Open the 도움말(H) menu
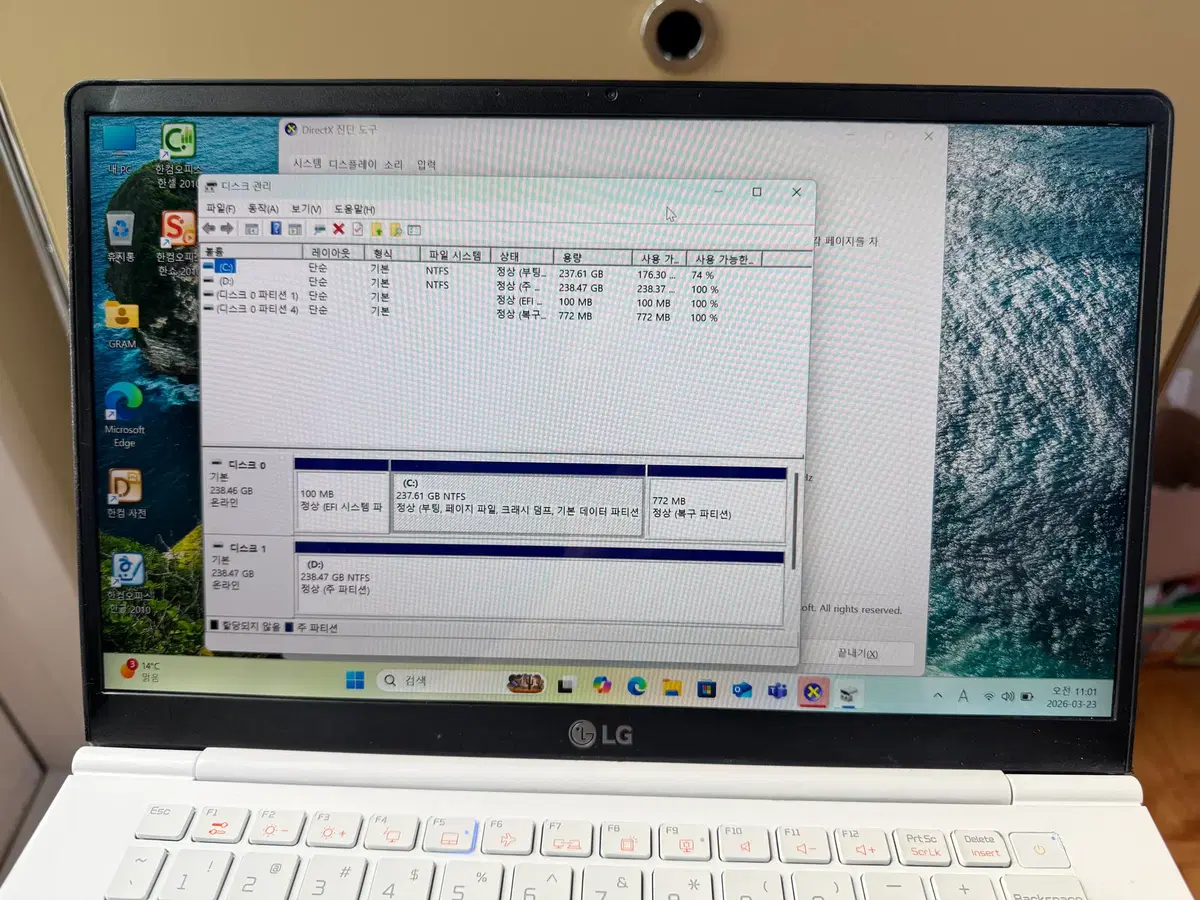Viewport: 1200px width, 900px height. point(354,209)
